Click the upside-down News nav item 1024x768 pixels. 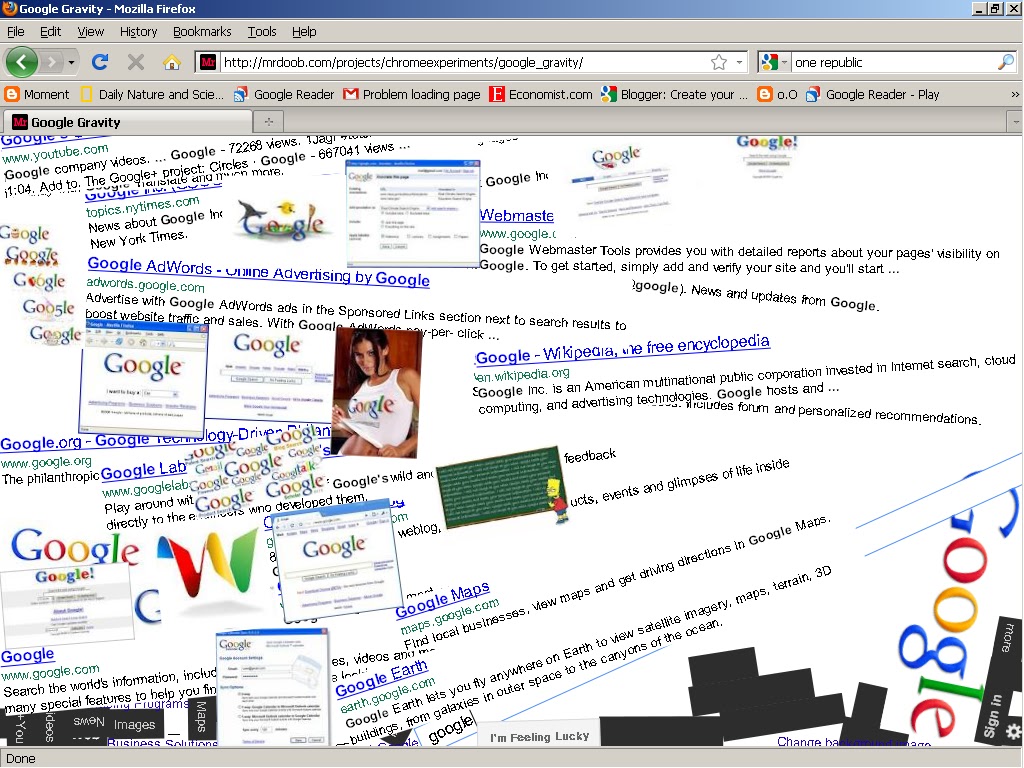click(x=89, y=721)
